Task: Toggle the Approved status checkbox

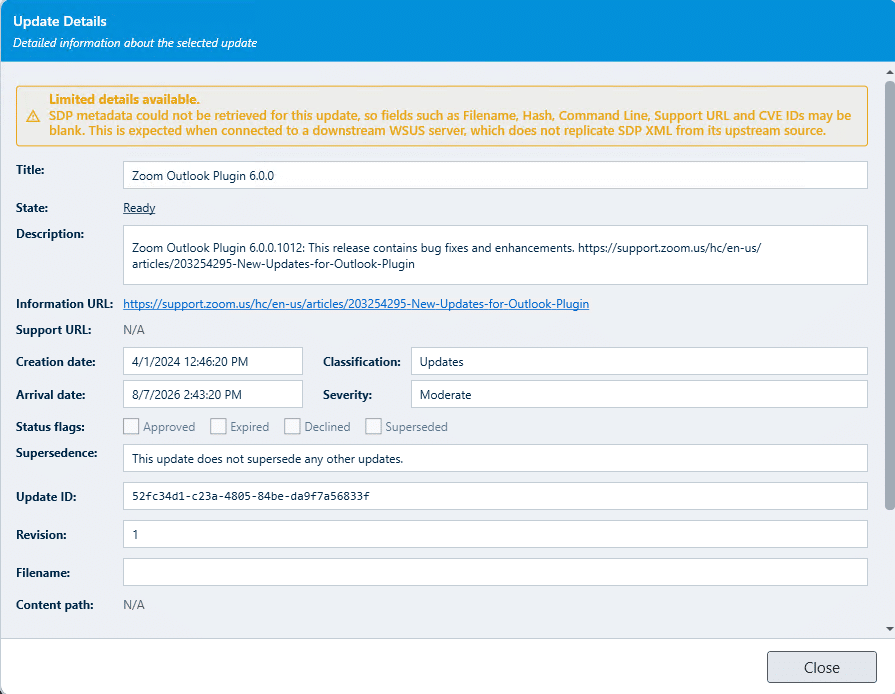Action: coord(131,426)
